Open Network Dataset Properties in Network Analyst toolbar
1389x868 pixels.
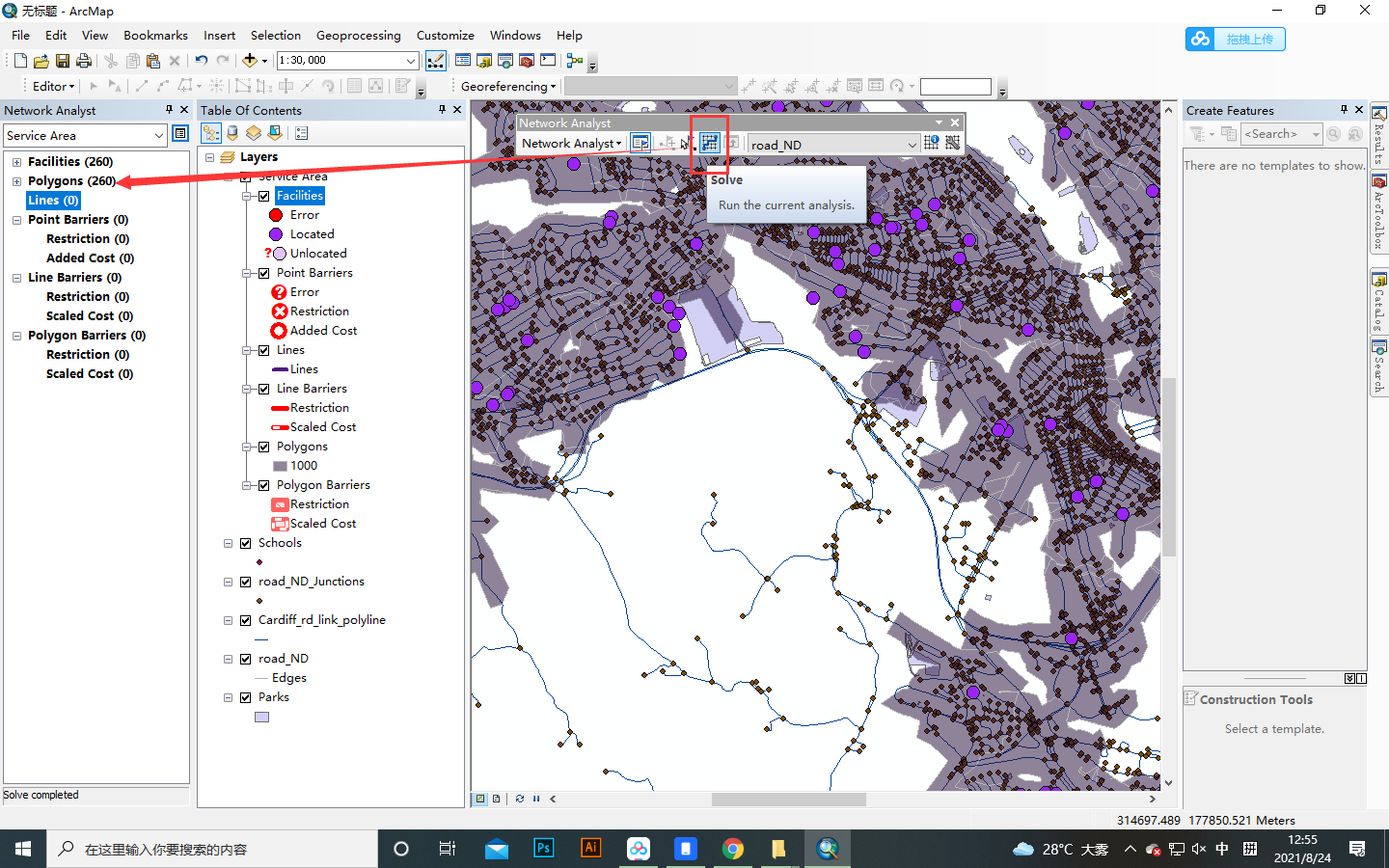click(x=954, y=142)
